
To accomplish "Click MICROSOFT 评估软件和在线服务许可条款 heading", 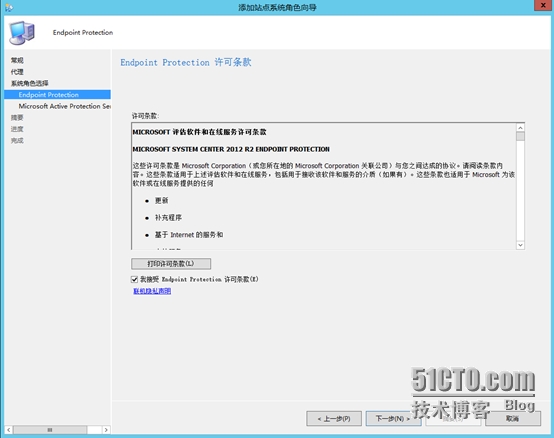I will pyautogui.click(x=200, y=132).
